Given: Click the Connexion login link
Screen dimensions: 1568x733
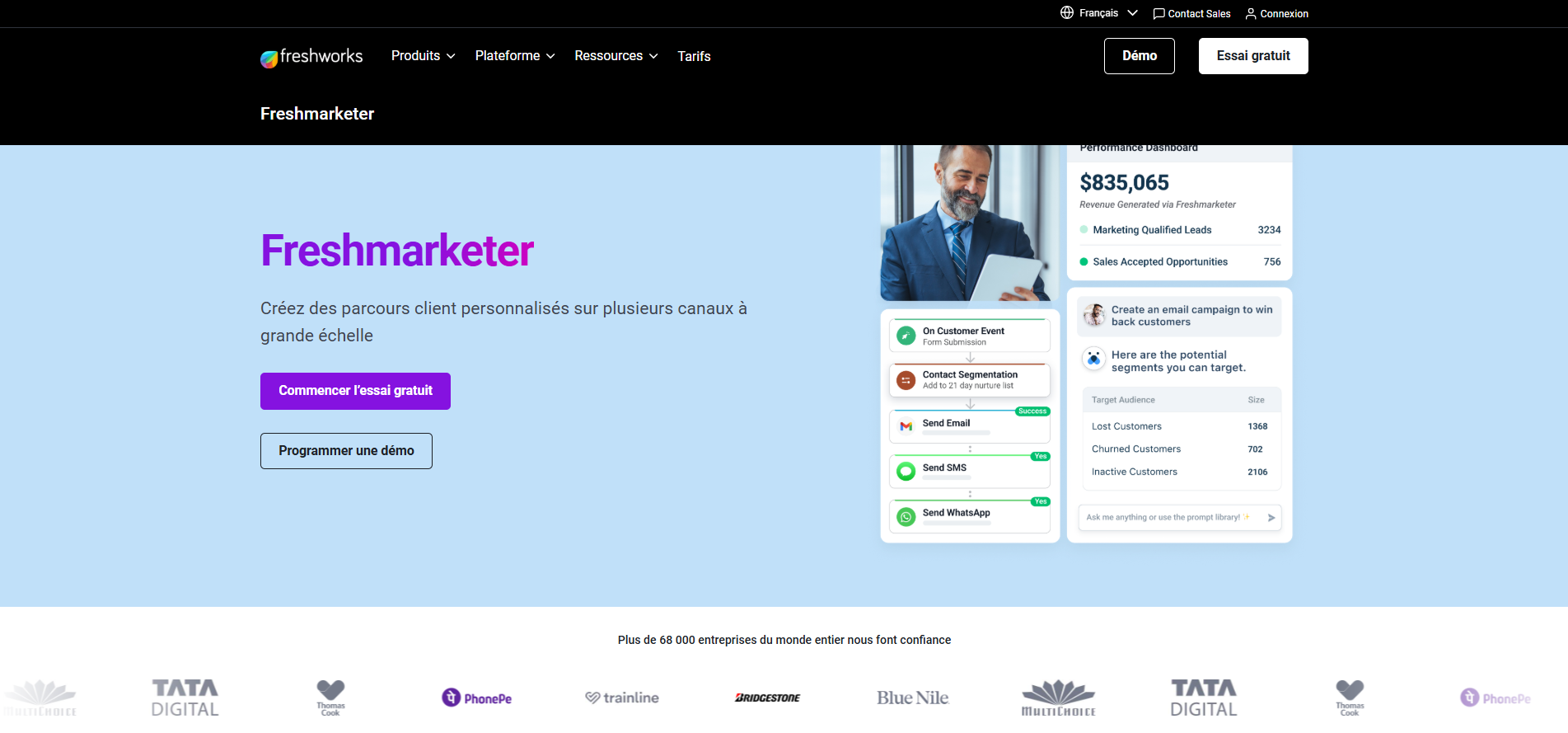Looking at the screenshot, I should pyautogui.click(x=1277, y=13).
